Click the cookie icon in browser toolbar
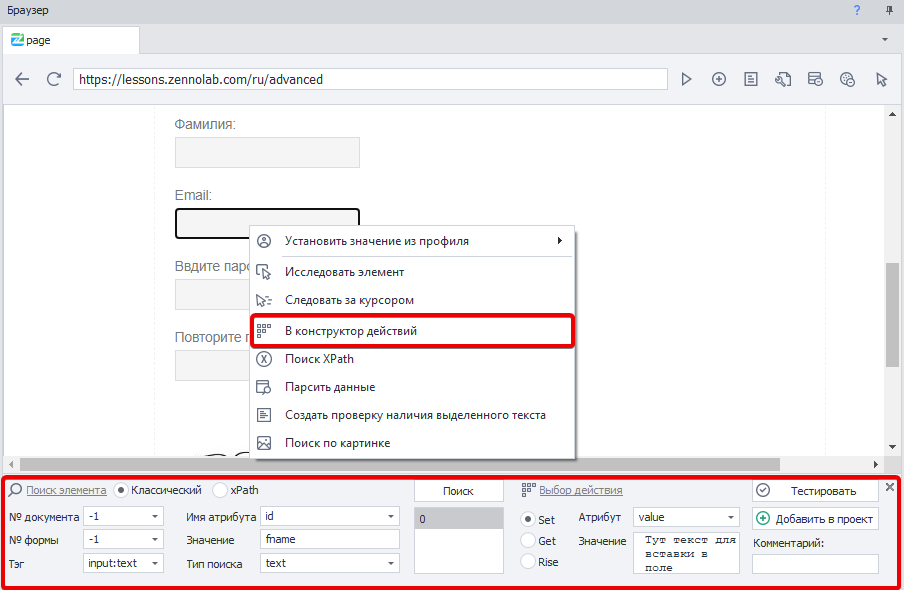This screenshot has width=904, height=590. tap(847, 79)
